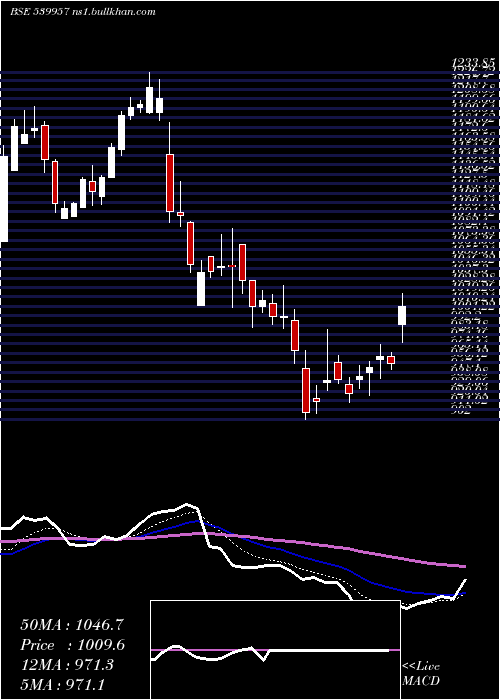Click the 902 bottom price label
500x700 pixels.
(461, 412)
